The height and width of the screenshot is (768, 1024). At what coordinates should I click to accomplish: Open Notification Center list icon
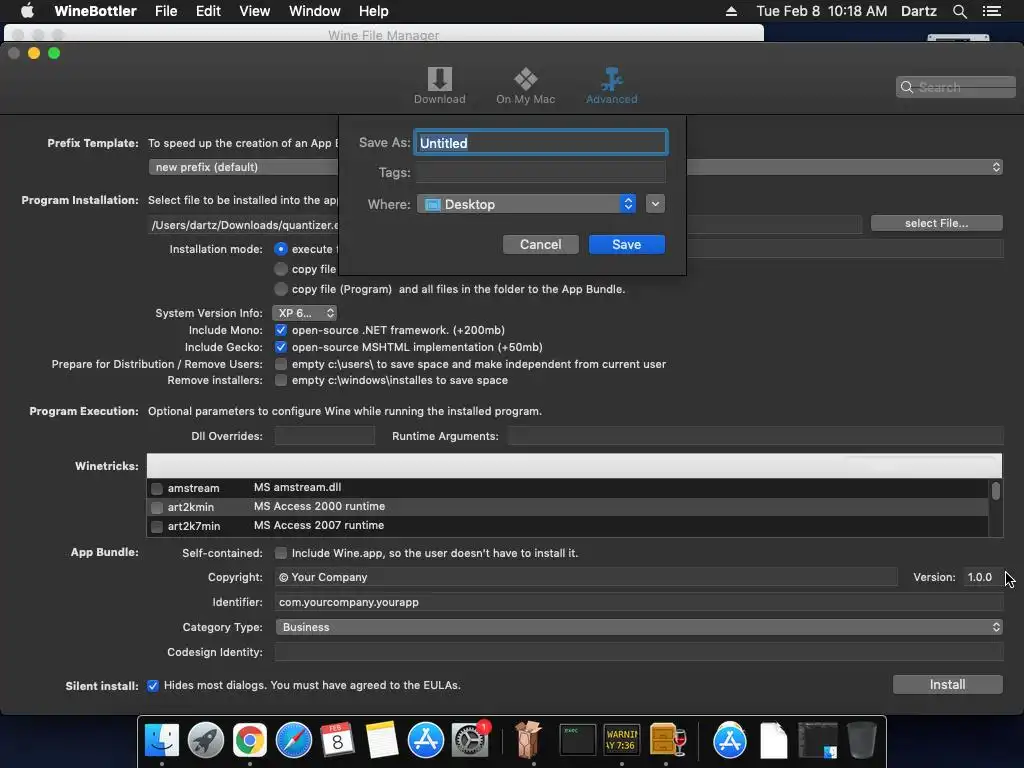click(992, 11)
